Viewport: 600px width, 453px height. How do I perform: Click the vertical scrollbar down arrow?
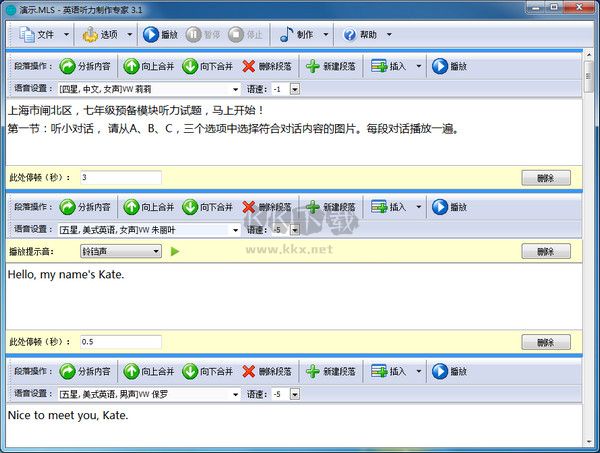[589, 442]
